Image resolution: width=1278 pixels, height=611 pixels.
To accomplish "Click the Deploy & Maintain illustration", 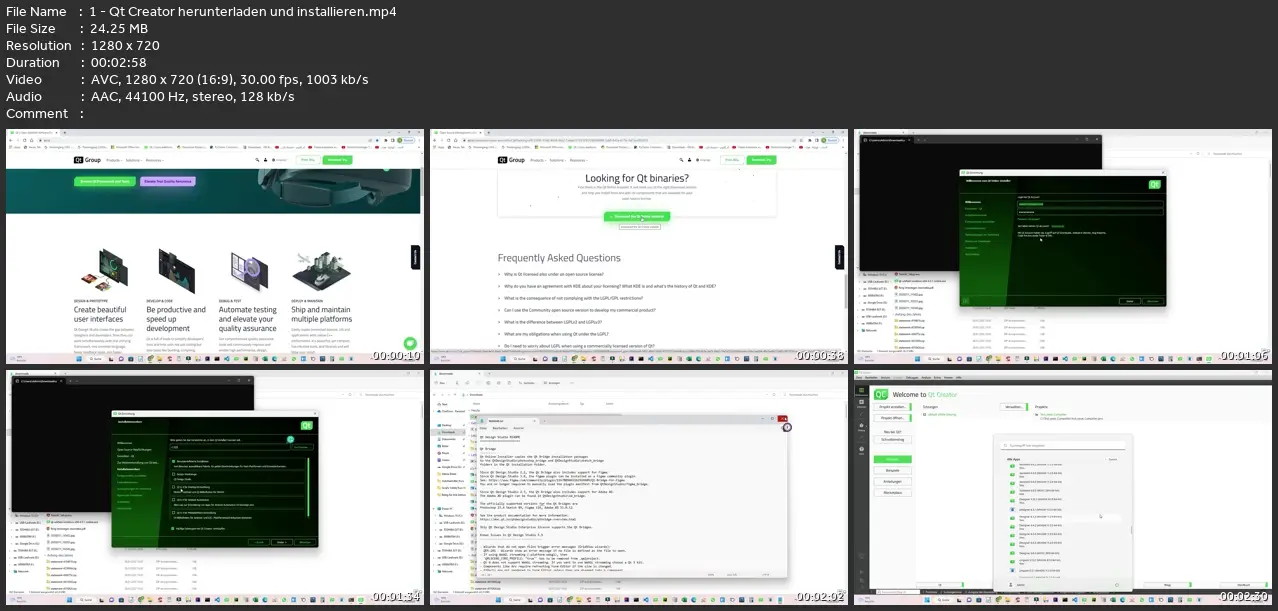I will click(319, 270).
